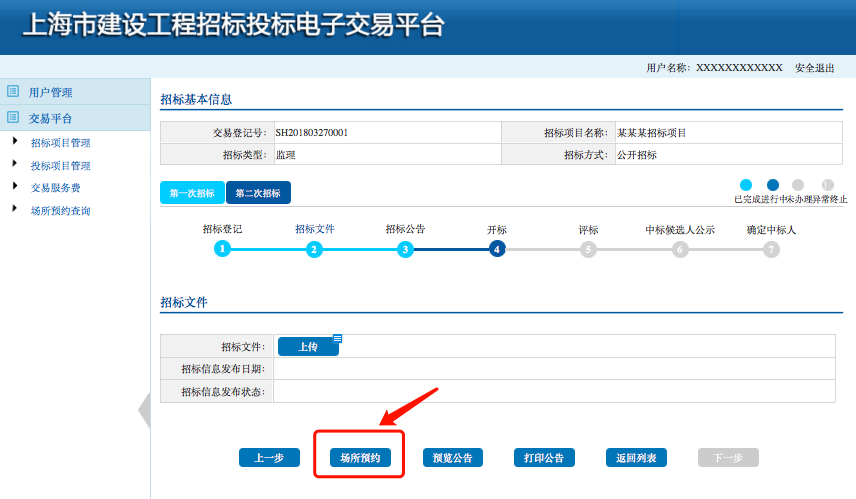The image size is (856, 499).
Task: Click the 异常终止 legend dot
Action: (828, 185)
